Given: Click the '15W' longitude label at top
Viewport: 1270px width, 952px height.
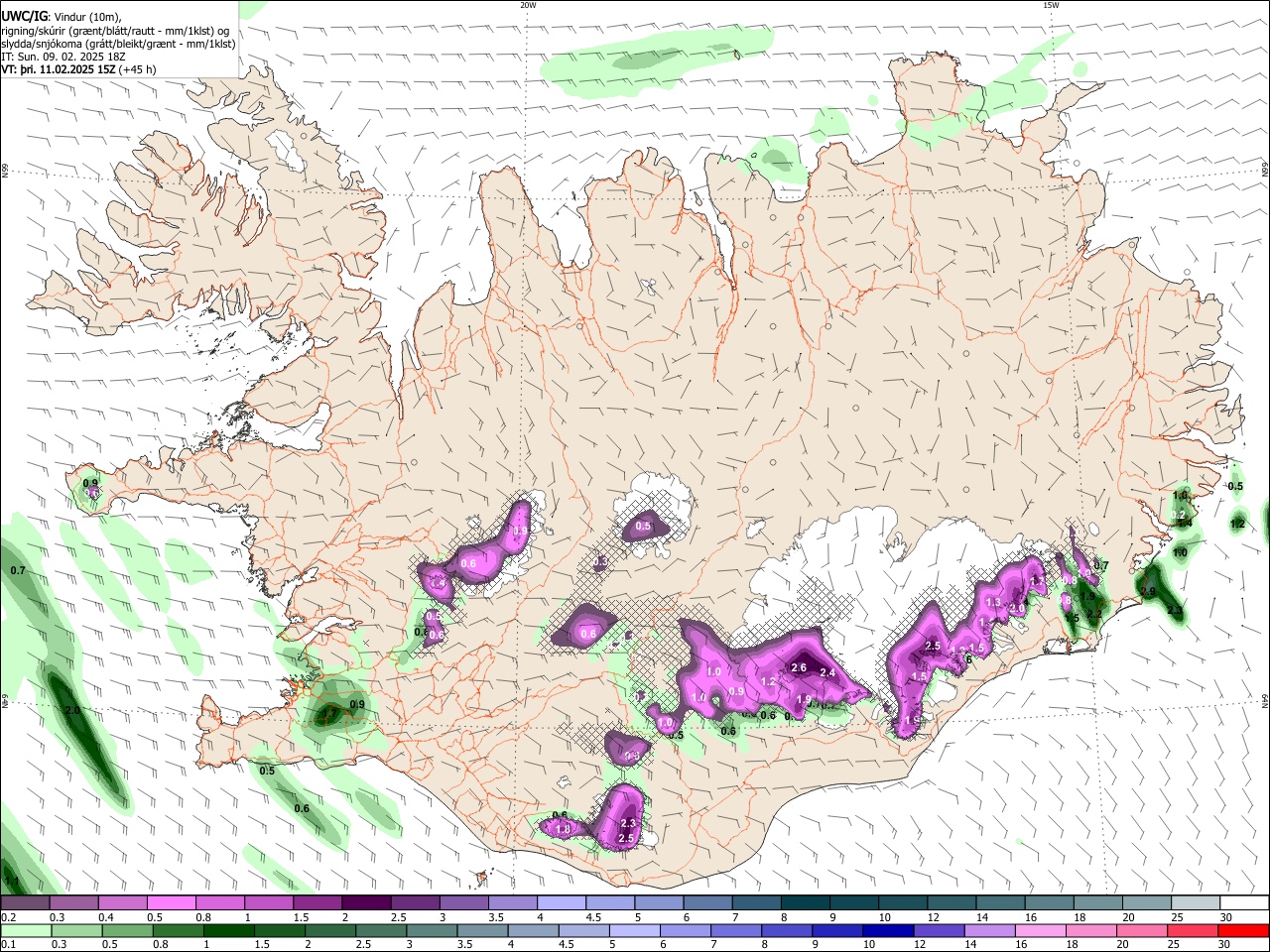Looking at the screenshot, I should [x=1051, y=5].
